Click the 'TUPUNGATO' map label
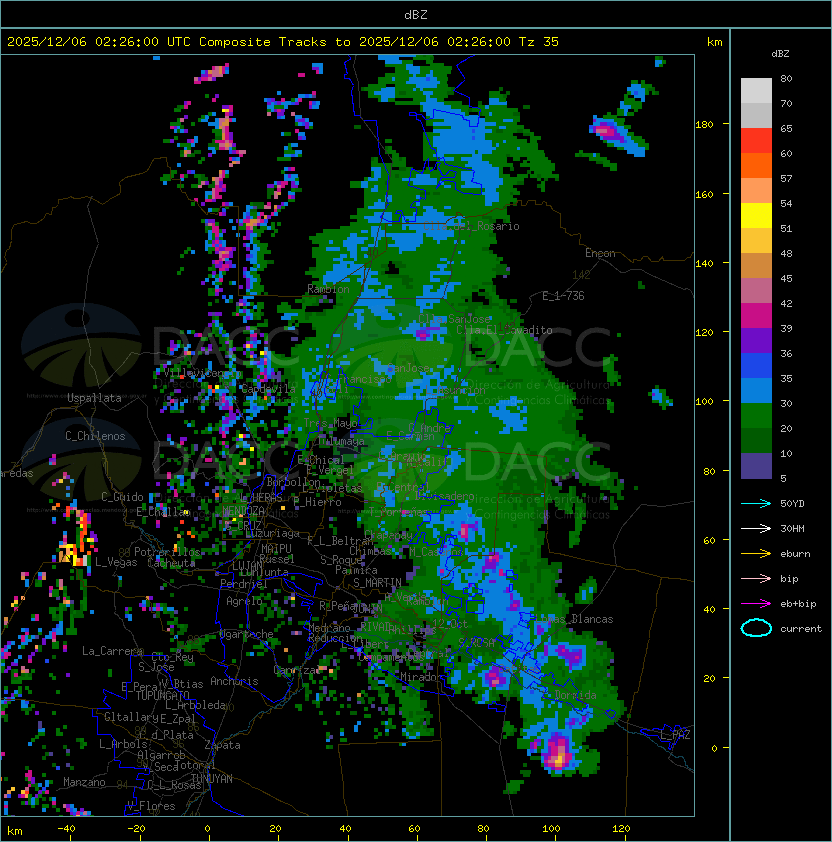 click(x=162, y=695)
